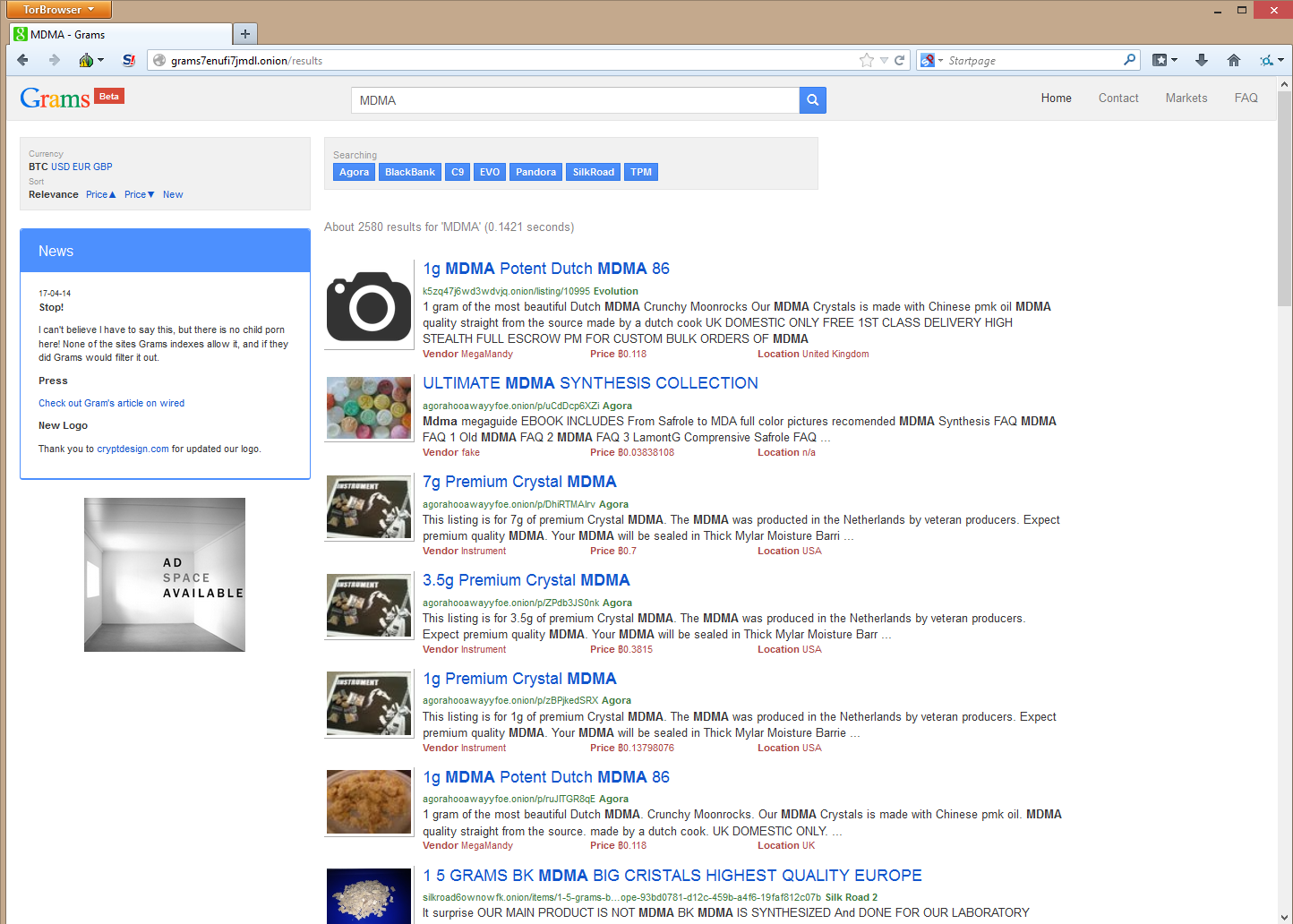The height and width of the screenshot is (924, 1293).
Task: Open the FAQ navigation link
Action: coord(1246,98)
